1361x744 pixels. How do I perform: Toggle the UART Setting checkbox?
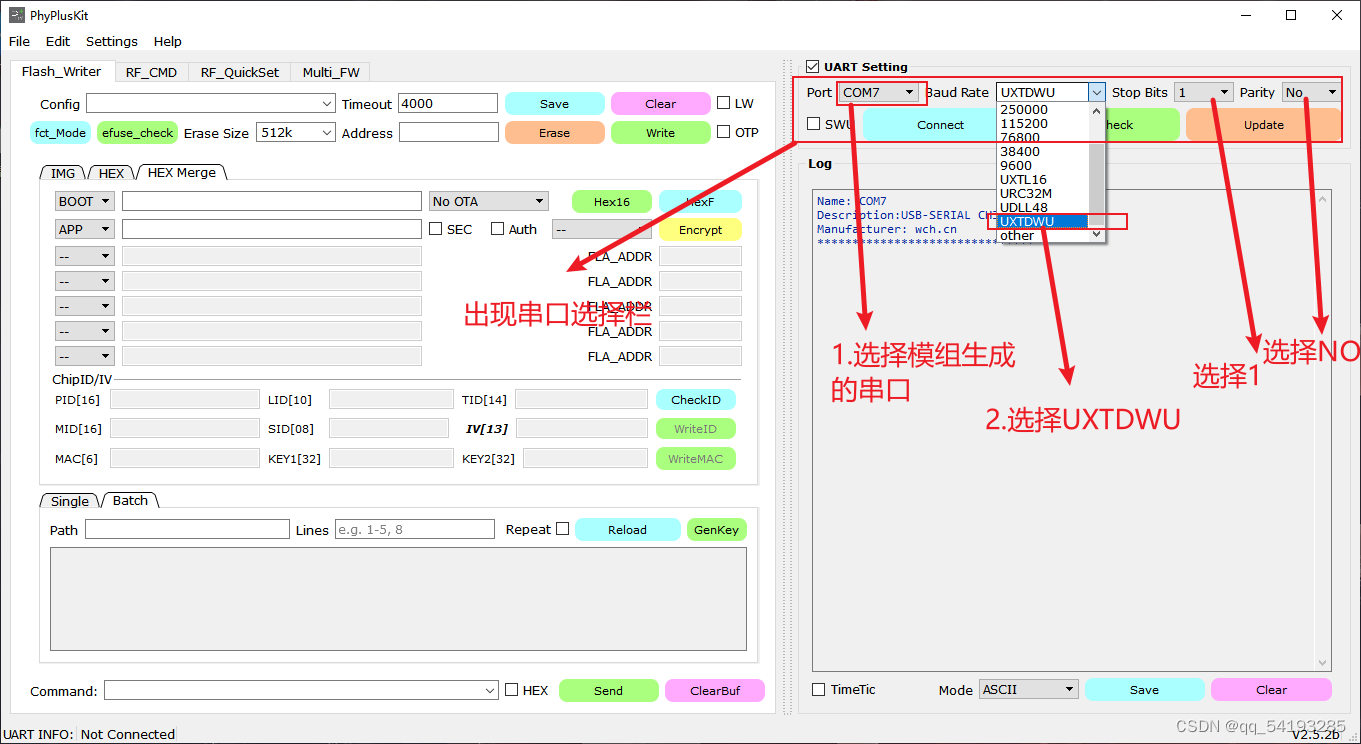coord(813,67)
